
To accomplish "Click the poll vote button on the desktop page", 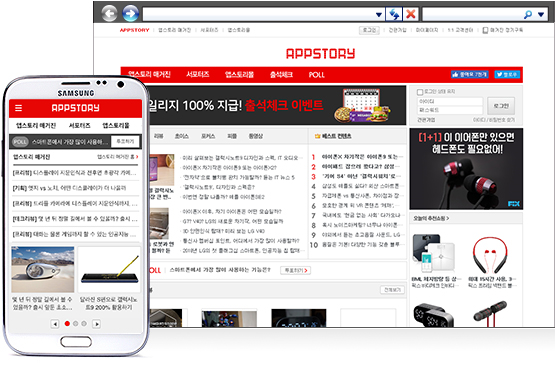I will [296, 270].
